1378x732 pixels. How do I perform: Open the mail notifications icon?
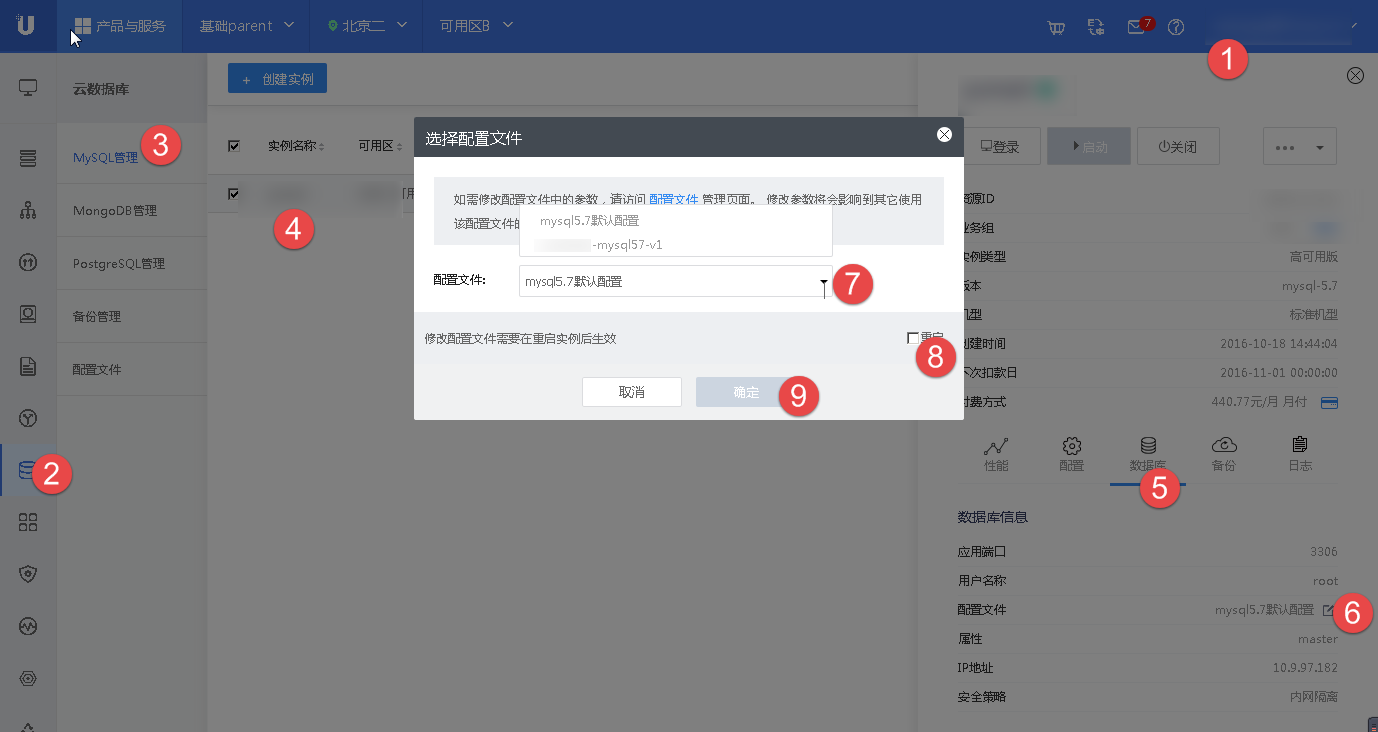1135,27
